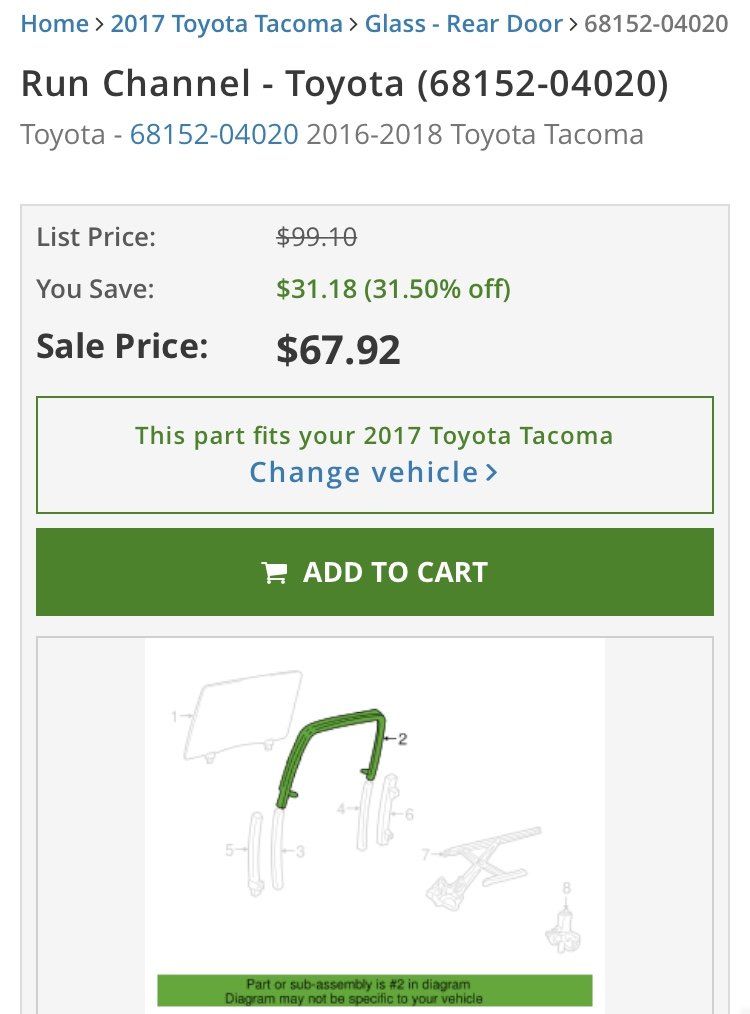This screenshot has width=750, height=1014.
Task: Click the fits your 2017 Toyota Tacoma message
Action: coord(374,435)
